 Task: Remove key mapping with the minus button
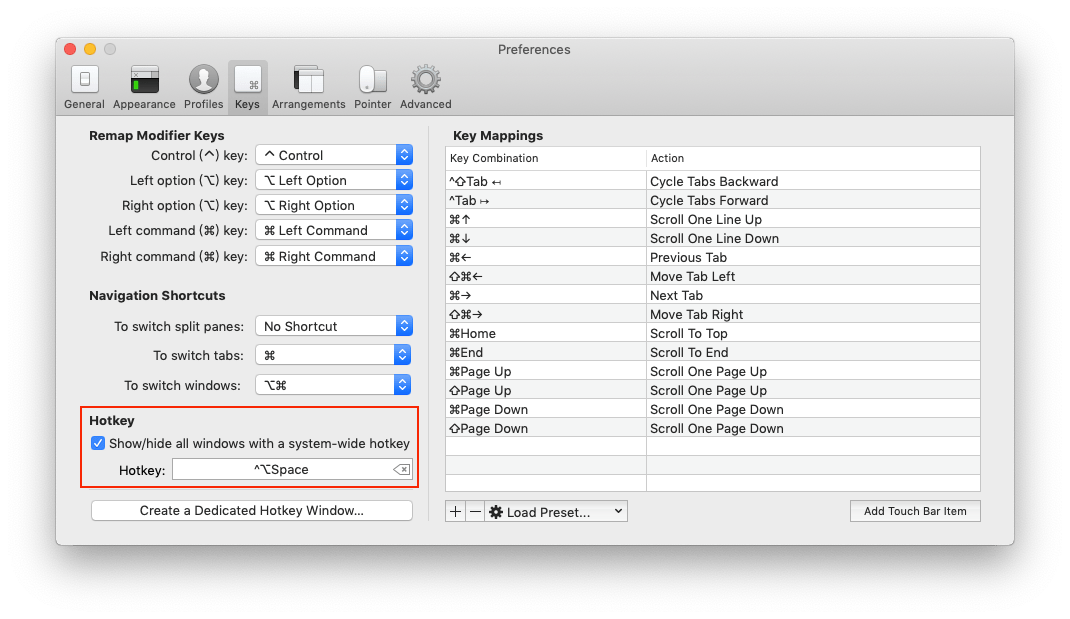[x=475, y=512]
